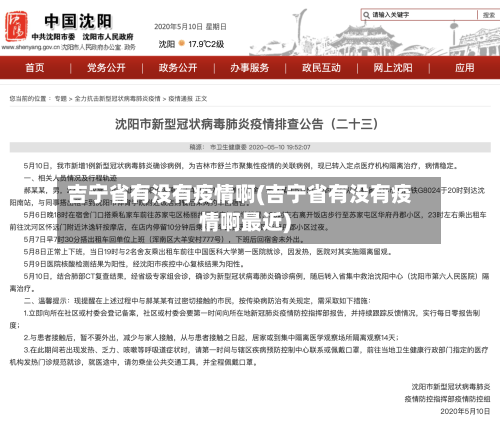The image size is (500, 421).
Task: Go to 办事服务 section
Action: click(250, 68)
